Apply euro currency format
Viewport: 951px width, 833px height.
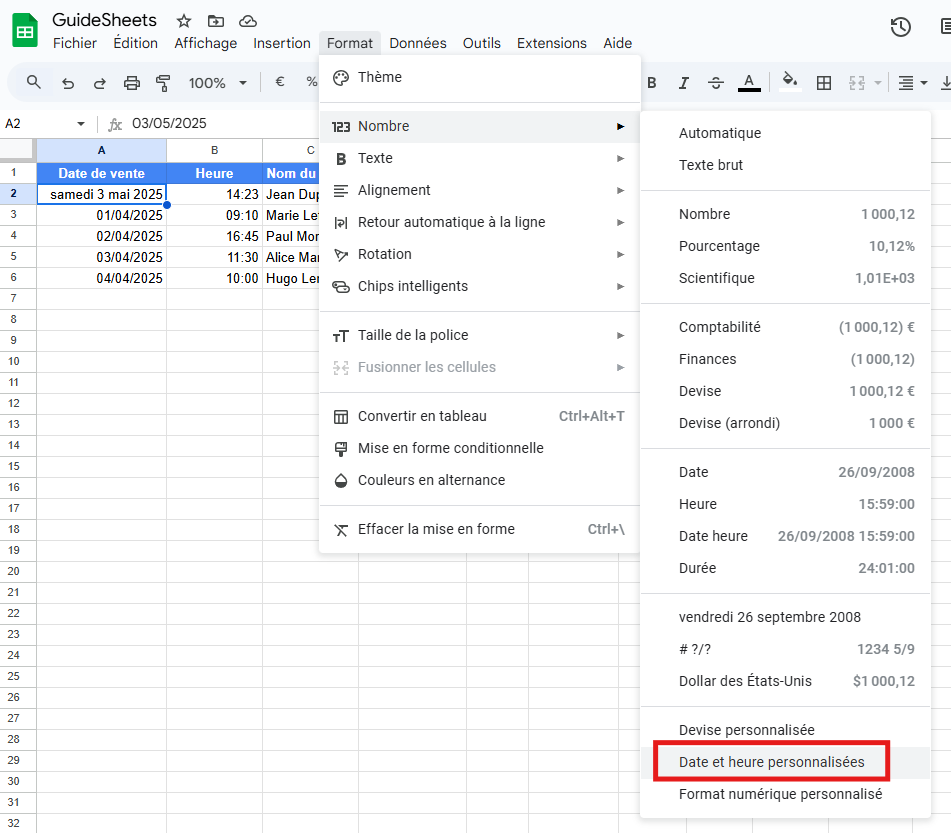point(280,81)
